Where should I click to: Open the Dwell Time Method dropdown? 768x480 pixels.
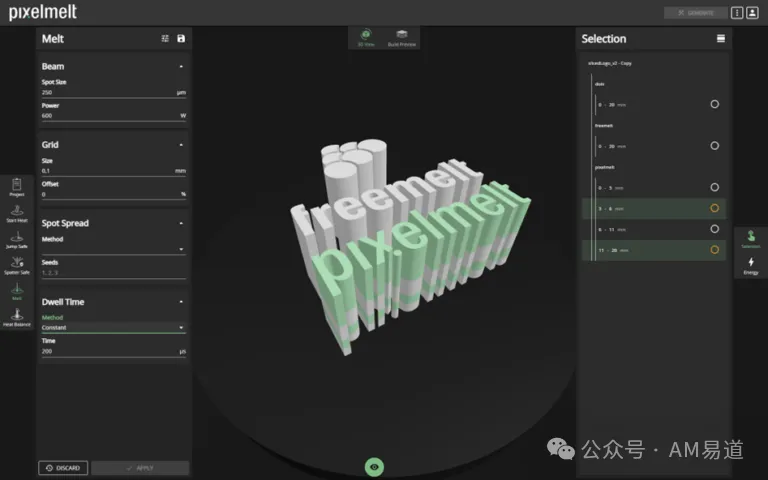point(114,327)
